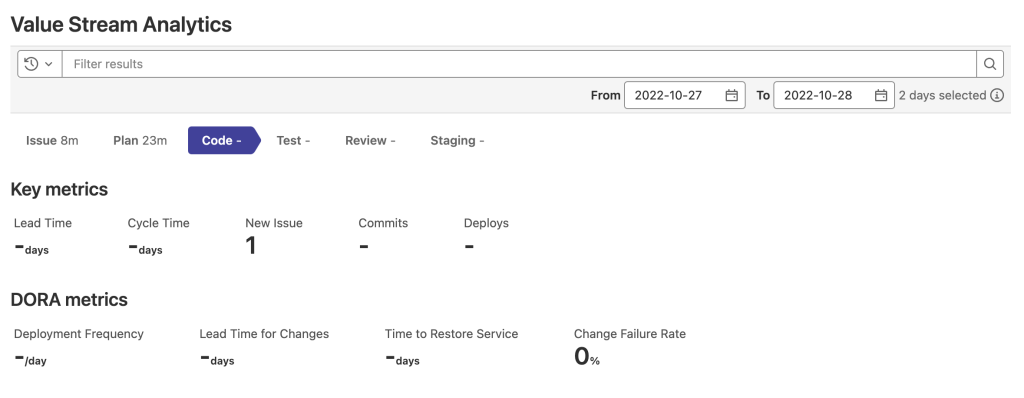Select the Plan stage tab
1024x398 pixels.
click(140, 141)
